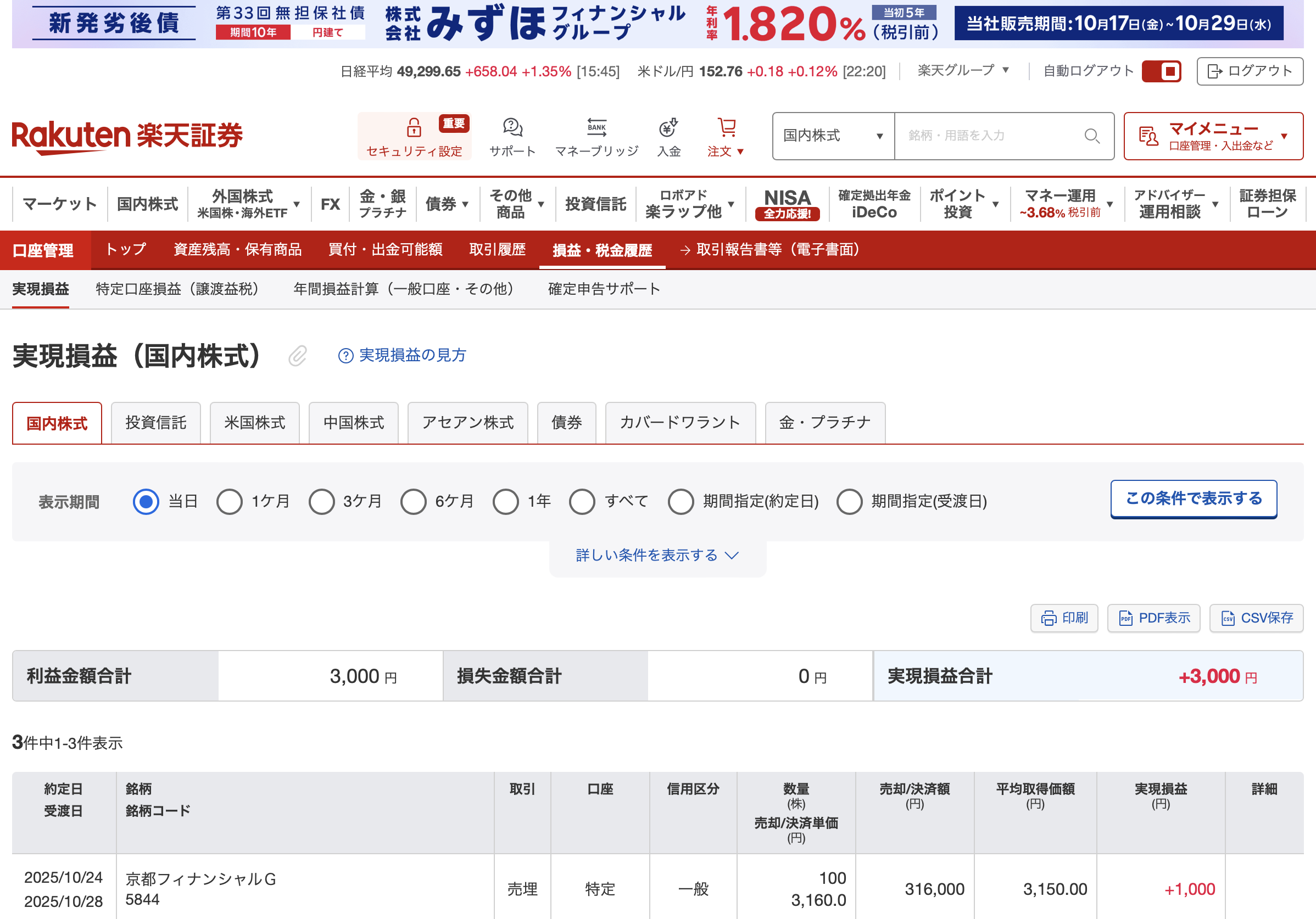The image size is (1316, 919).
Task: Click the この条件で表示する button
Action: 1194,498
